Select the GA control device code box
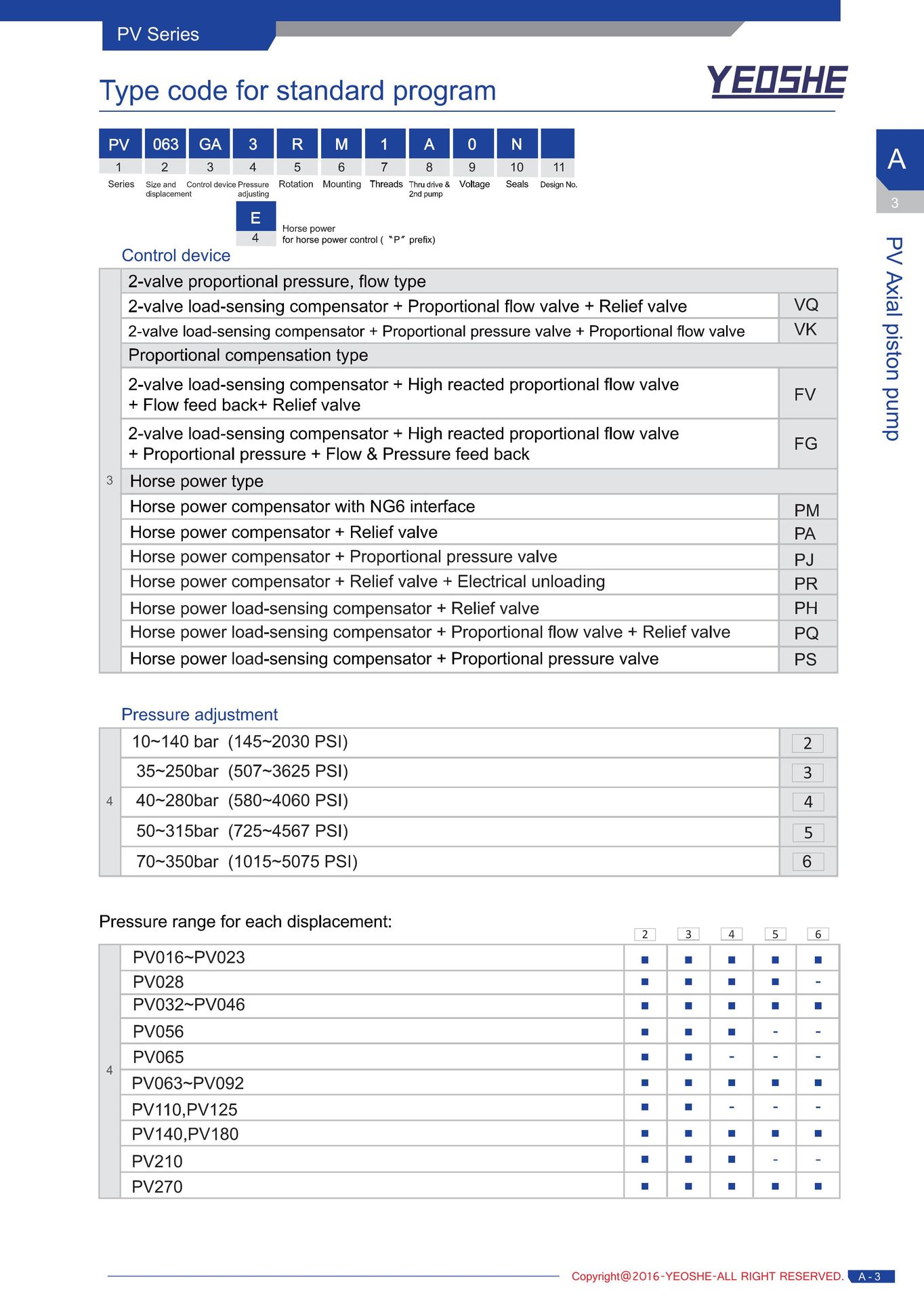Screen dimensions: 924x1307 click(209, 144)
